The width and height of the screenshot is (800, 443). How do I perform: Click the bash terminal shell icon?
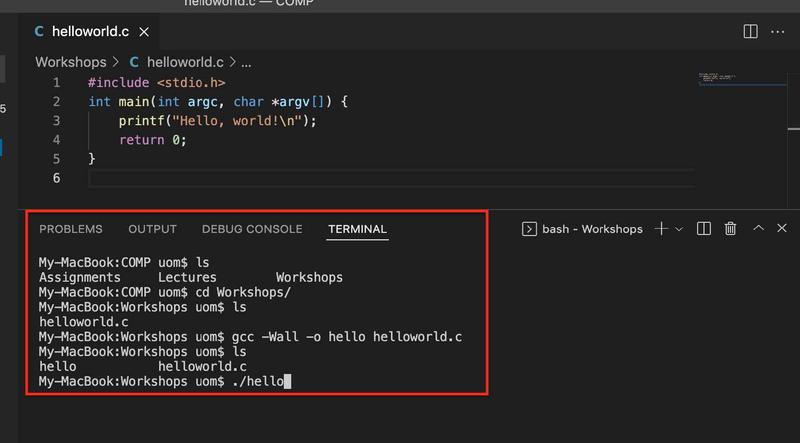[530, 229]
